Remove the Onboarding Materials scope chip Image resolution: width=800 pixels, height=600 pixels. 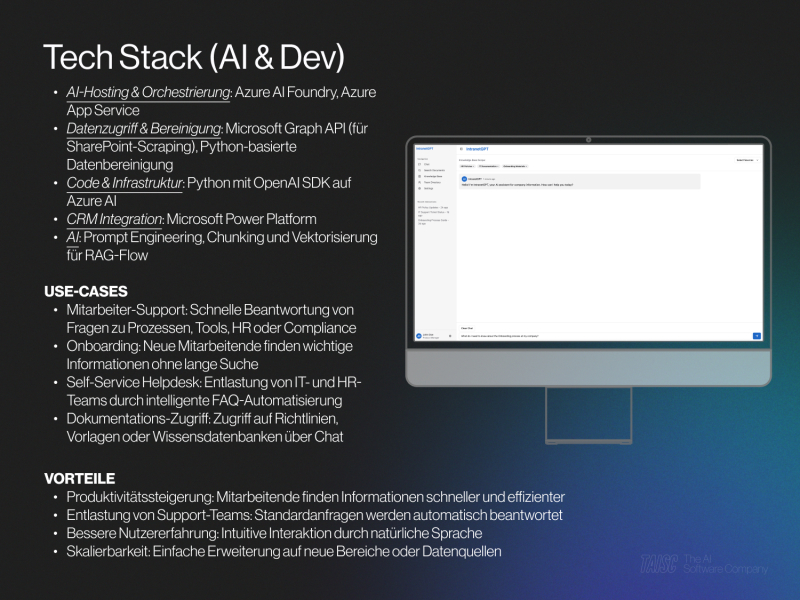[526, 166]
